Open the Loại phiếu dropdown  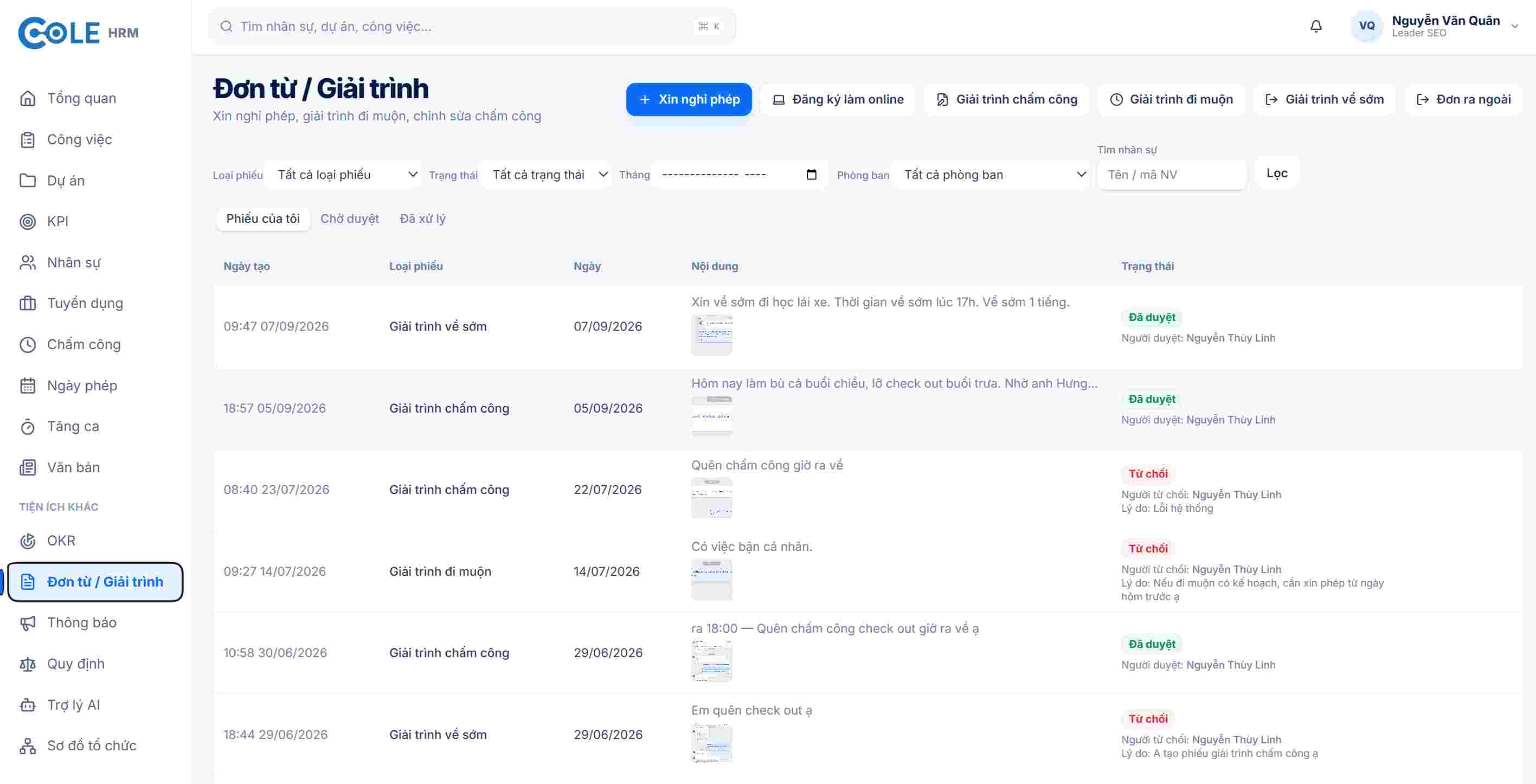point(343,175)
